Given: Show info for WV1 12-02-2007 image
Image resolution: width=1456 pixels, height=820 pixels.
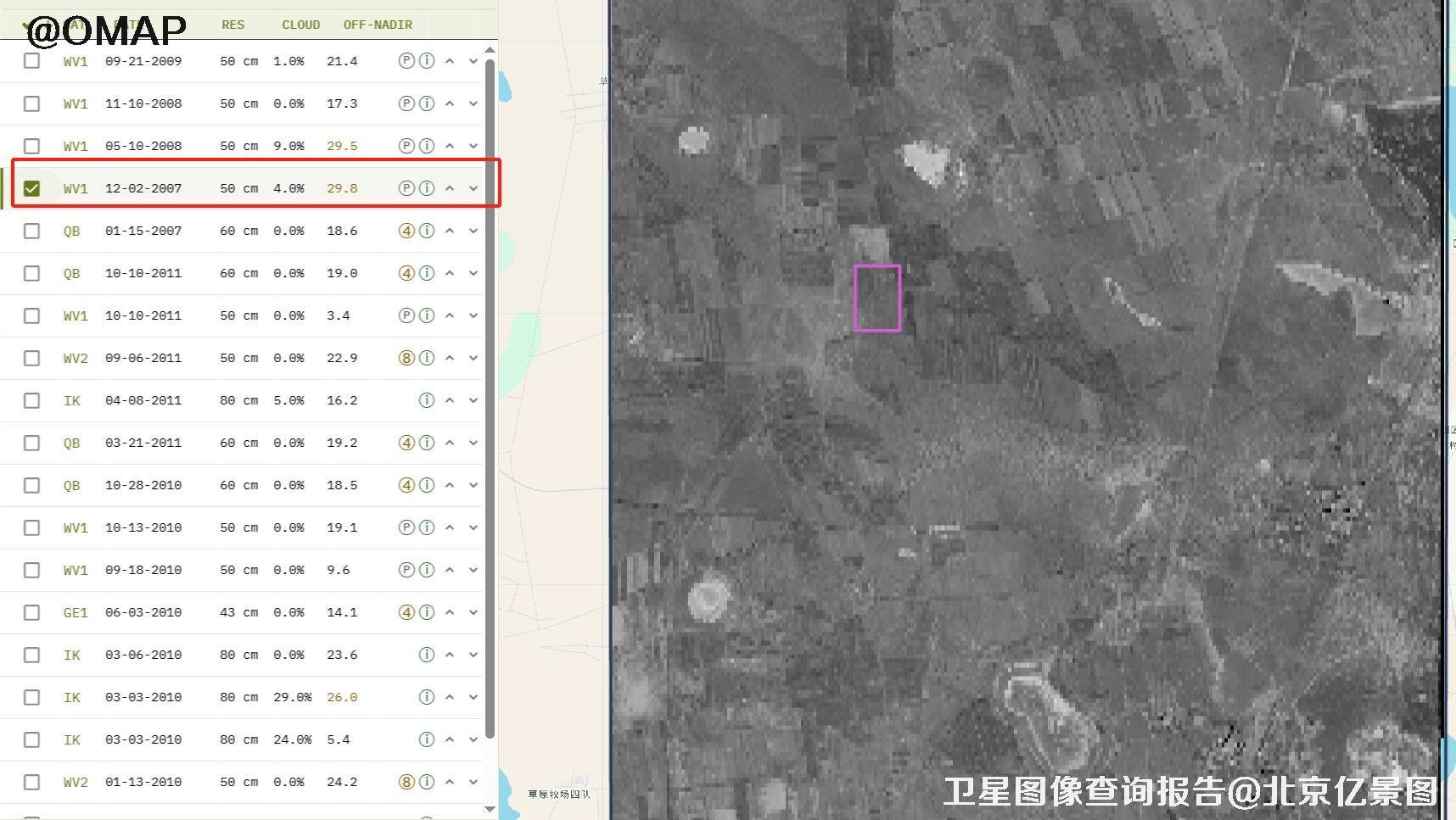Looking at the screenshot, I should point(427,188).
